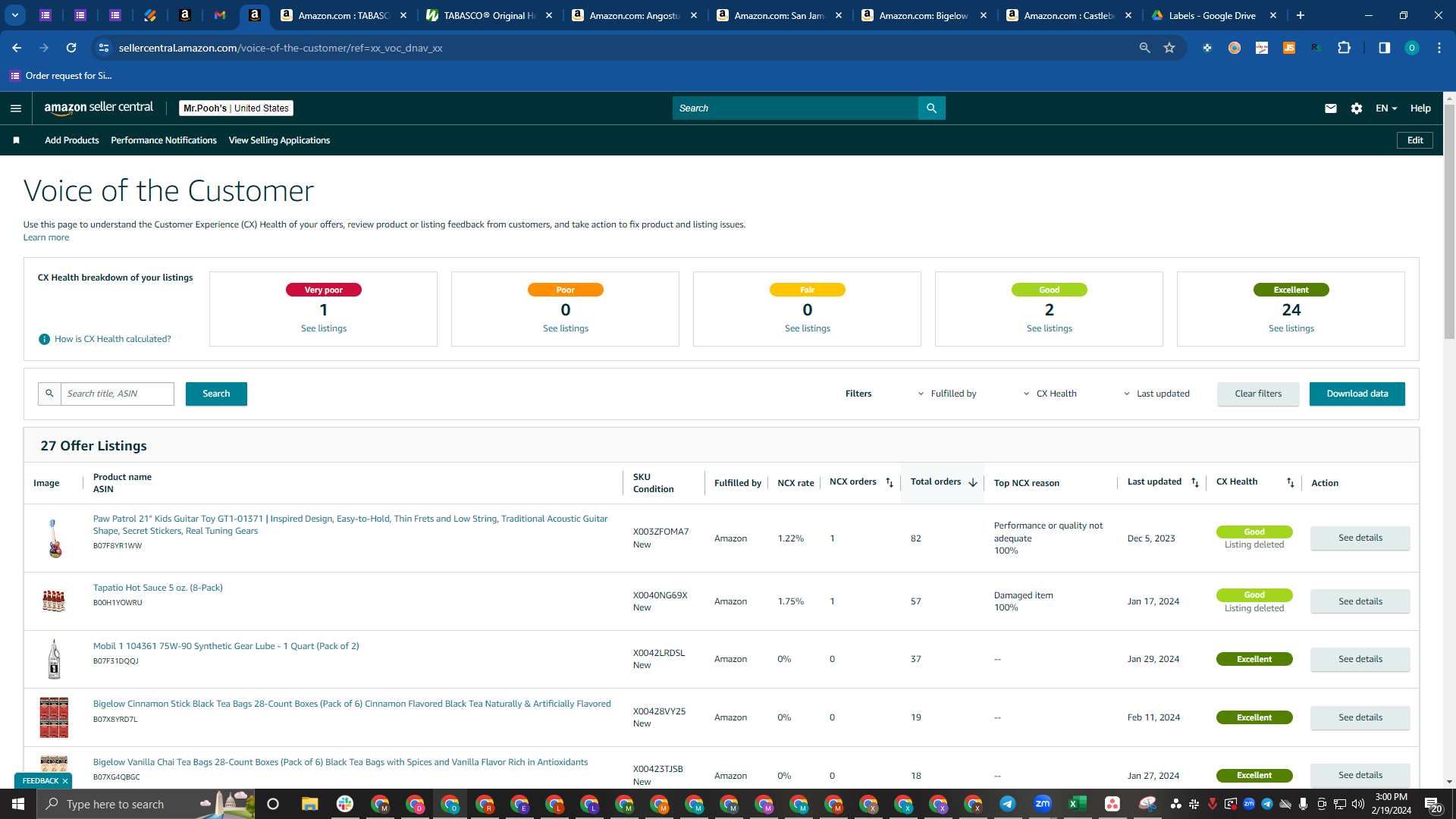Sort listings by CX Health arrows

[x=1290, y=482]
